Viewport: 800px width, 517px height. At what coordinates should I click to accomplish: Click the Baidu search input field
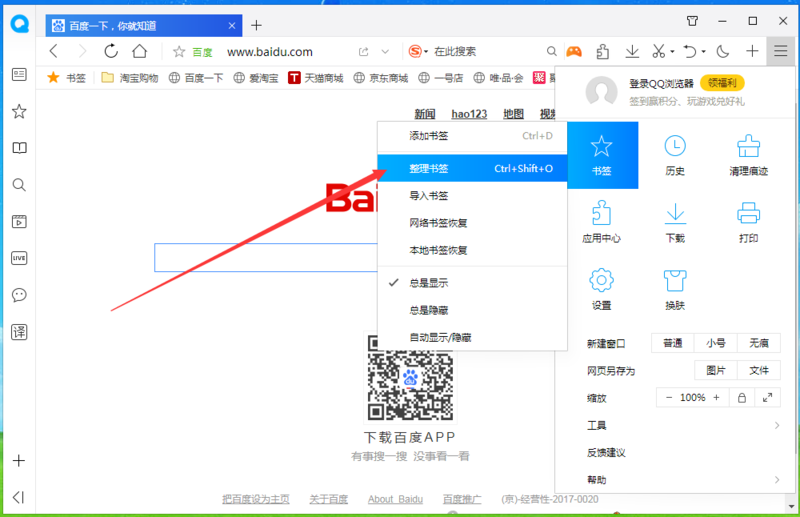[266, 258]
